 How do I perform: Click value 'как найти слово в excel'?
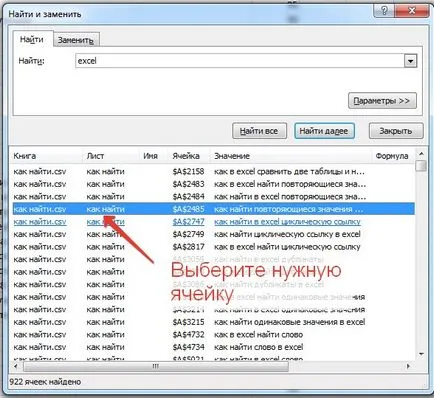[258, 347]
